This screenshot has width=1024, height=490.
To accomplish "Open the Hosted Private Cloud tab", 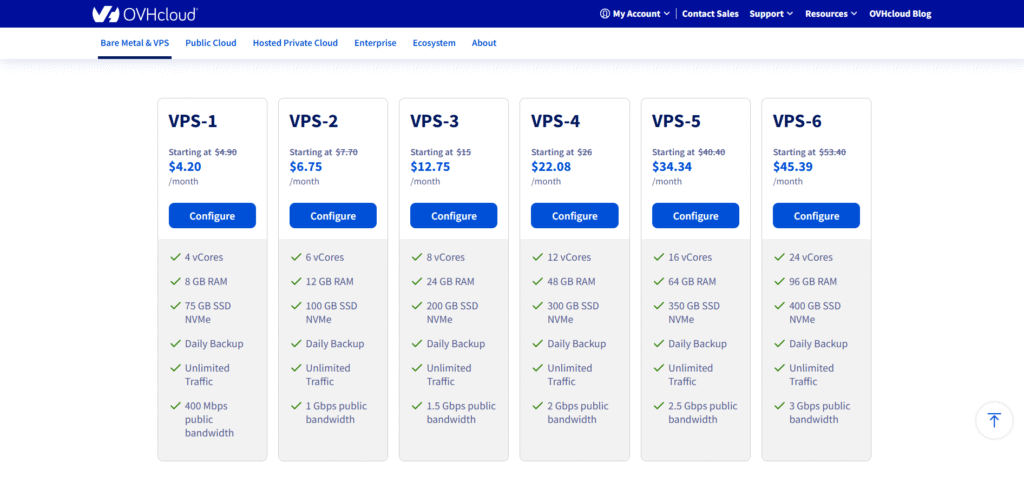I will (295, 43).
